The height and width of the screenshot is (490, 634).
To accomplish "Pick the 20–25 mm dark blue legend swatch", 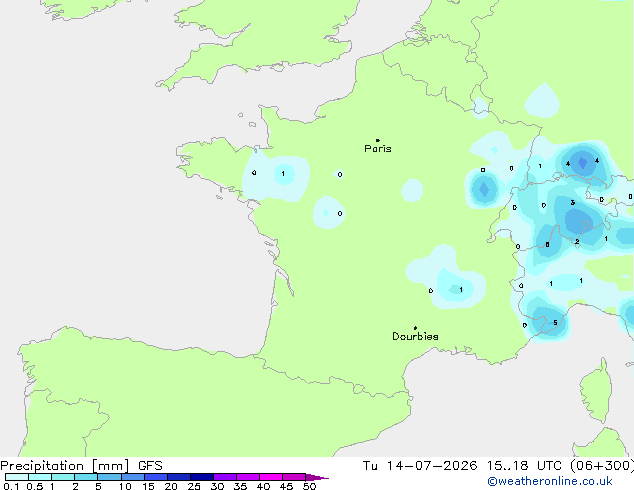I will [x=179, y=477].
